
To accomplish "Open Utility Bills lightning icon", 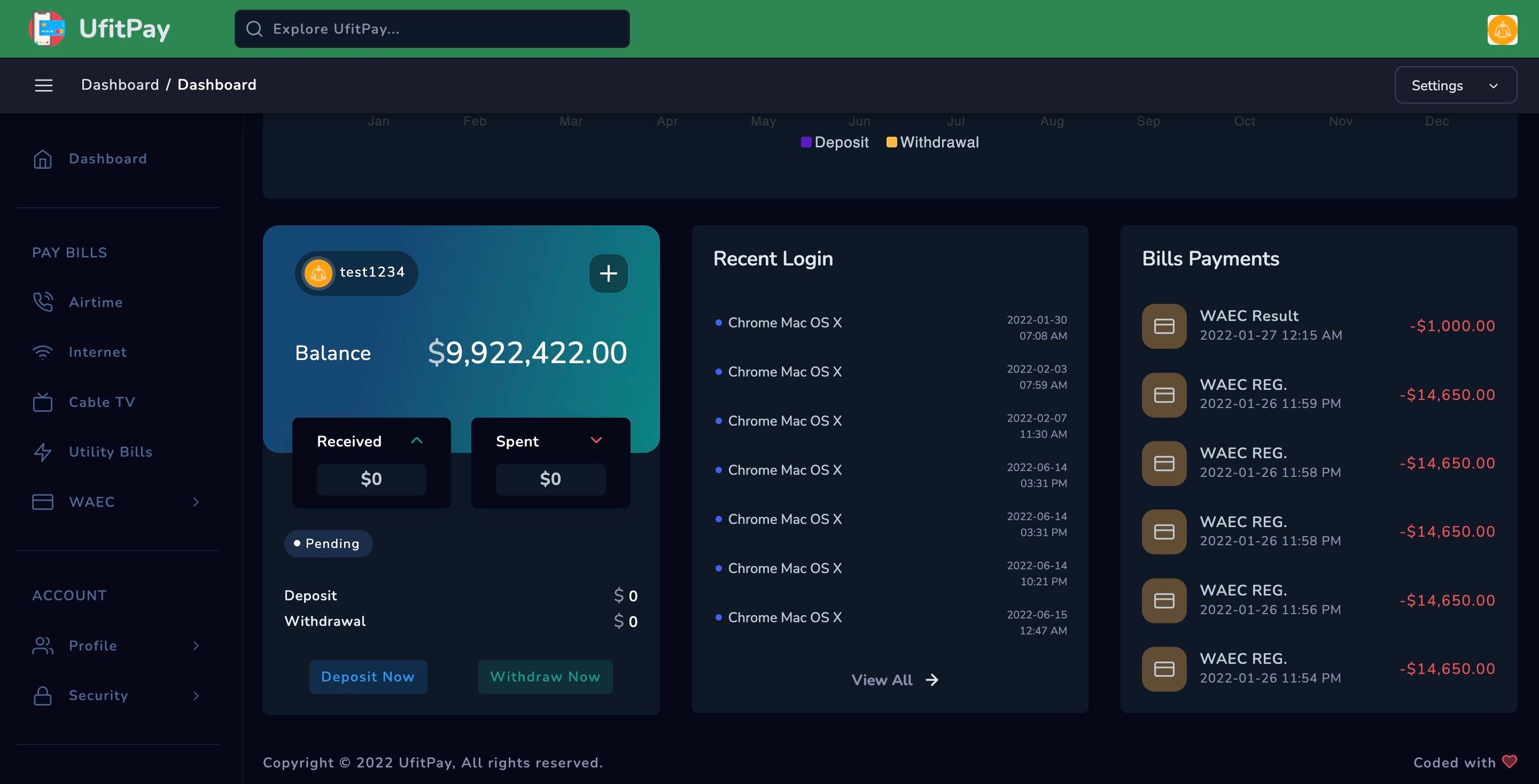I will [42, 452].
